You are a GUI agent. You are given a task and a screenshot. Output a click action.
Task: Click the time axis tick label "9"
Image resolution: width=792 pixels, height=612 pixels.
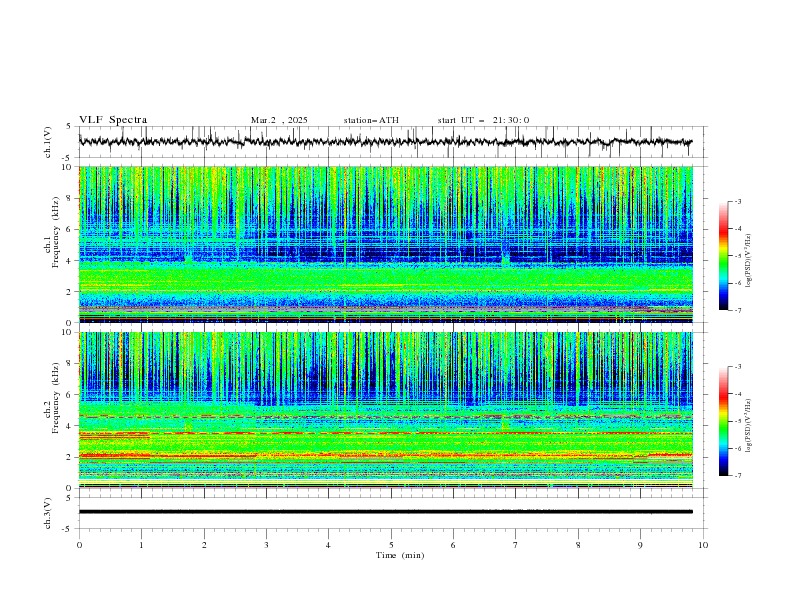point(640,545)
